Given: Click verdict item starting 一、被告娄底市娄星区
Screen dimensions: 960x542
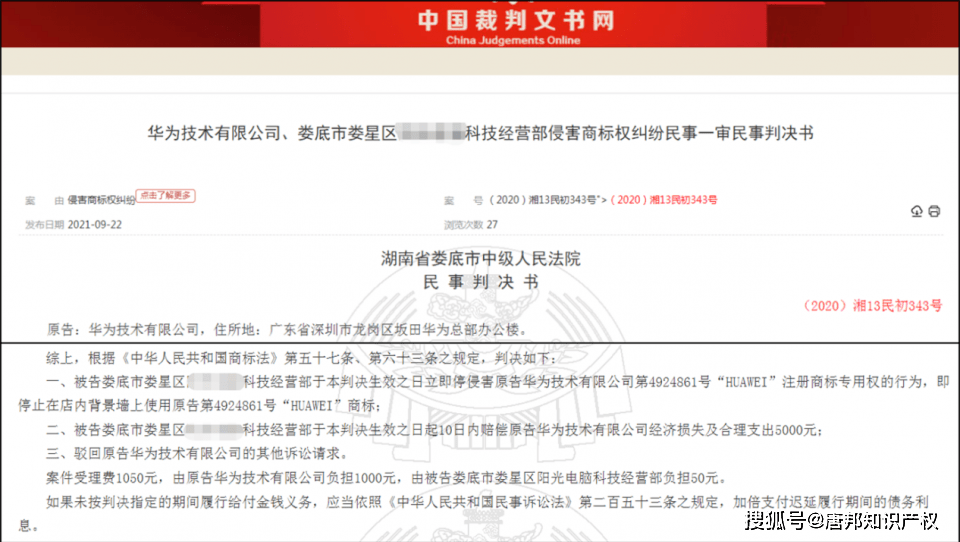Looking at the screenshot, I should click(x=484, y=394).
